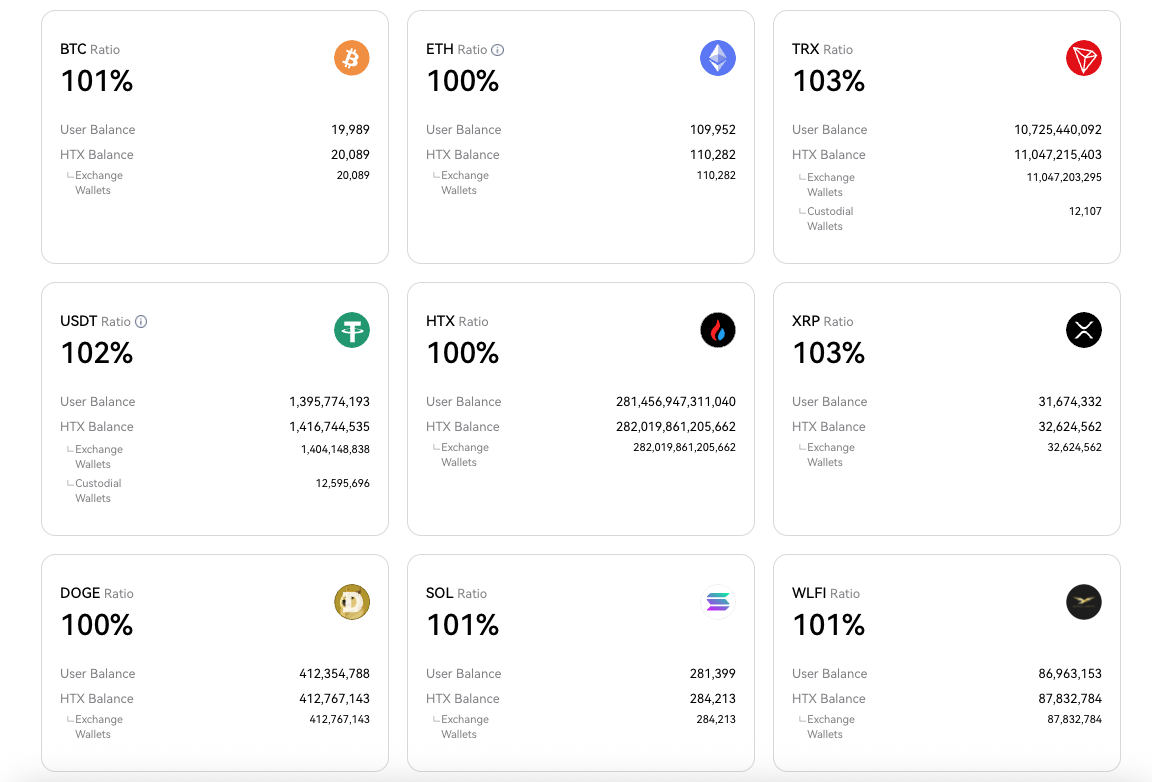Click the Ethereum diamond icon
Screen dimensions: 1152x782
(x=718, y=58)
